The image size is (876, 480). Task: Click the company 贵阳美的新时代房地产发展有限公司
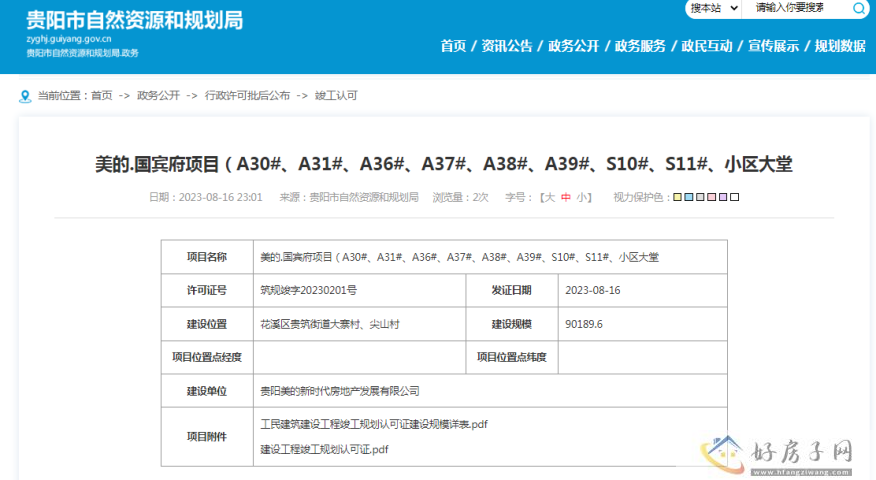pos(340,391)
